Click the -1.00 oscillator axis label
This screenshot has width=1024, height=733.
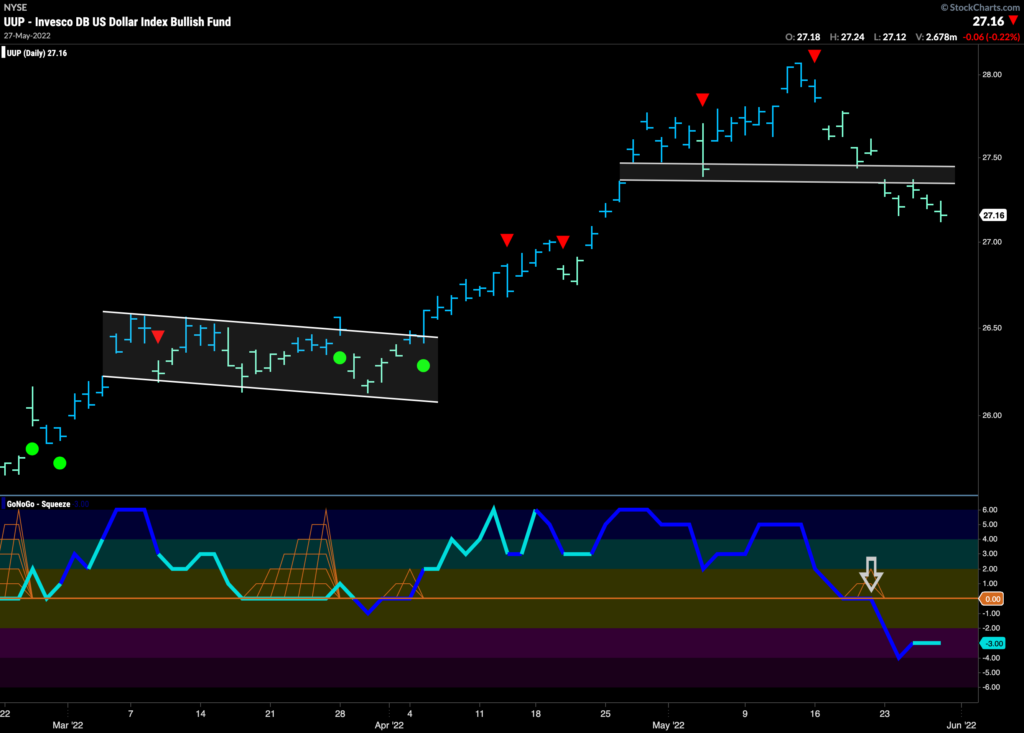coord(991,613)
